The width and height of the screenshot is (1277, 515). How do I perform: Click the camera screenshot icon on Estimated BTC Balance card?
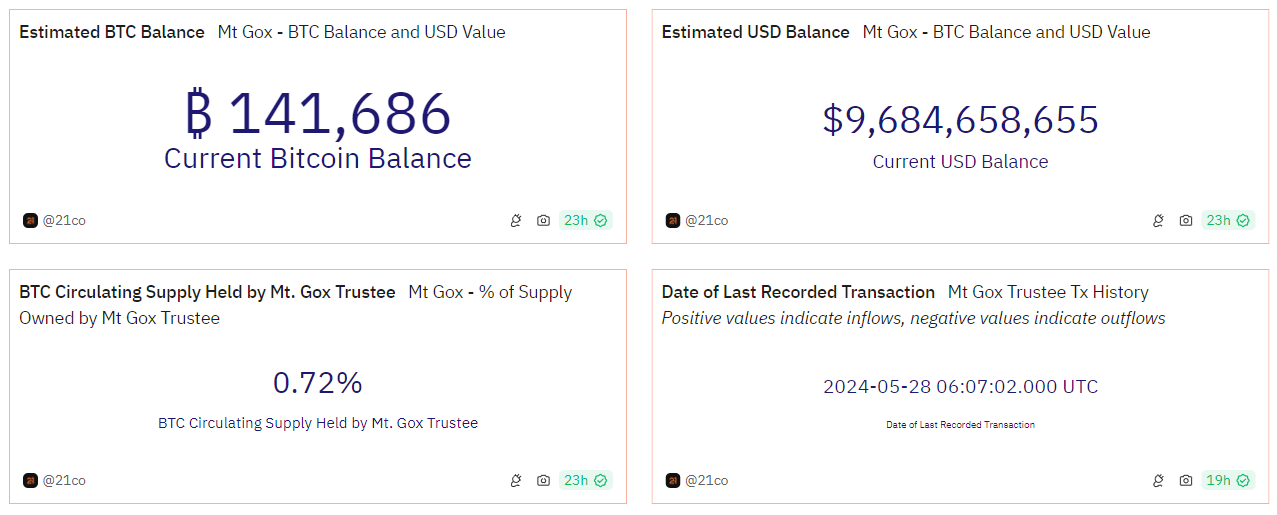543,220
